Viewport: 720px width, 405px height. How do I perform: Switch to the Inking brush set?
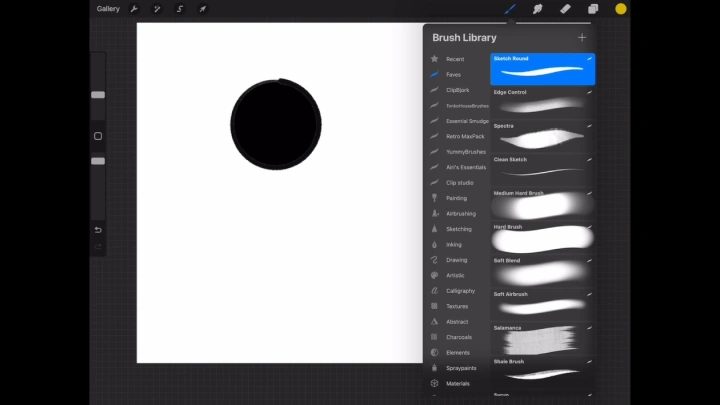click(x=454, y=244)
